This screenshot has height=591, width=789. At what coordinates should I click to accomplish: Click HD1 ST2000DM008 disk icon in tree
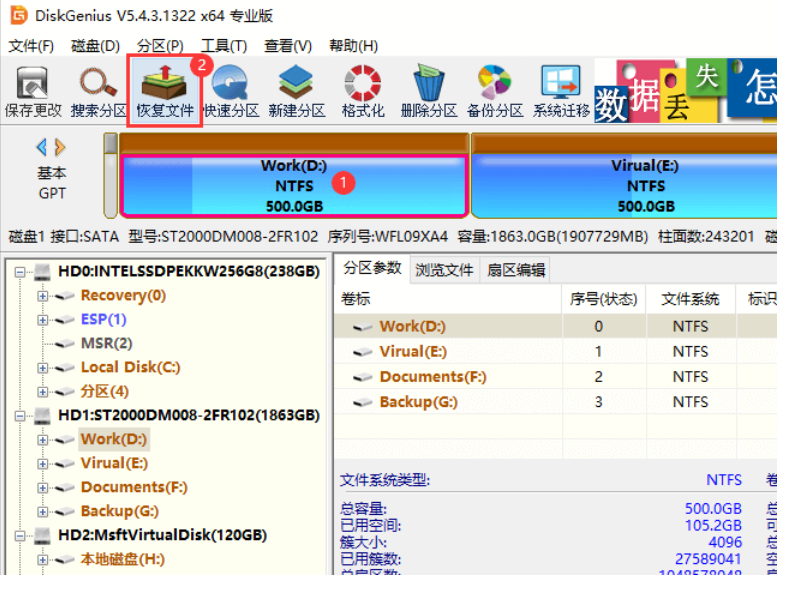coord(42,415)
